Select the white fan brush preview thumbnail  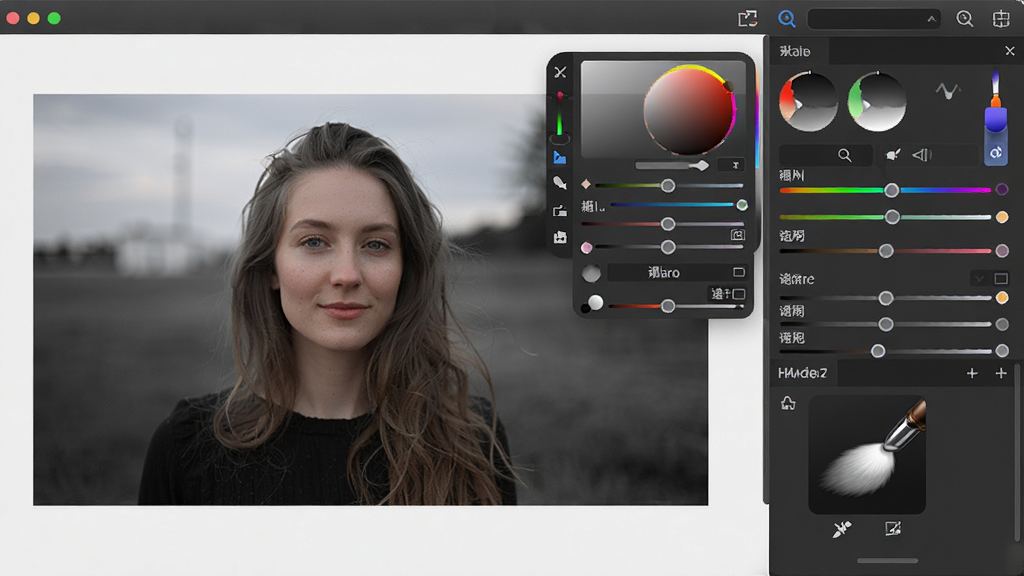867,455
